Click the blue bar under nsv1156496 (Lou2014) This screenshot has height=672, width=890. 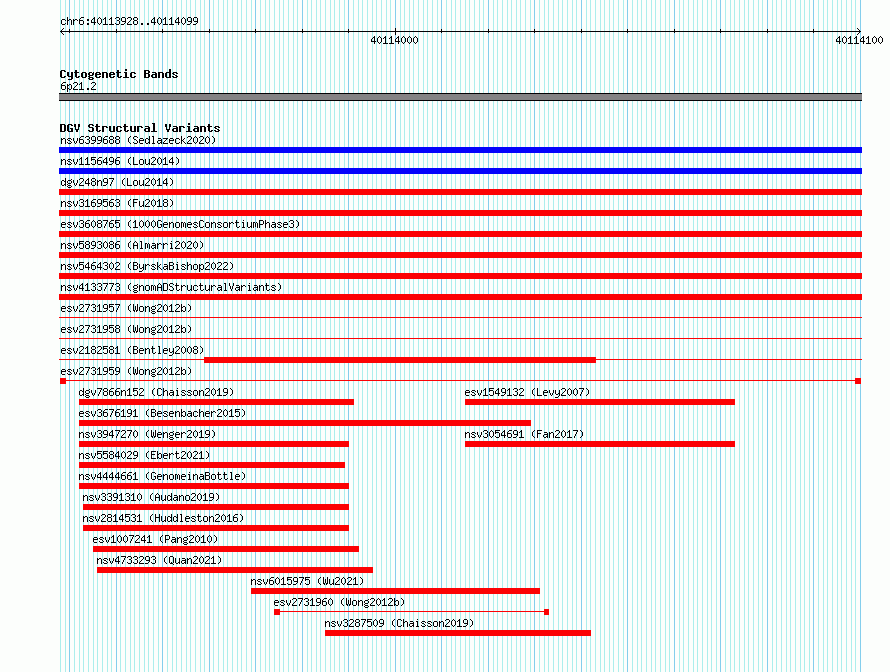click(460, 171)
